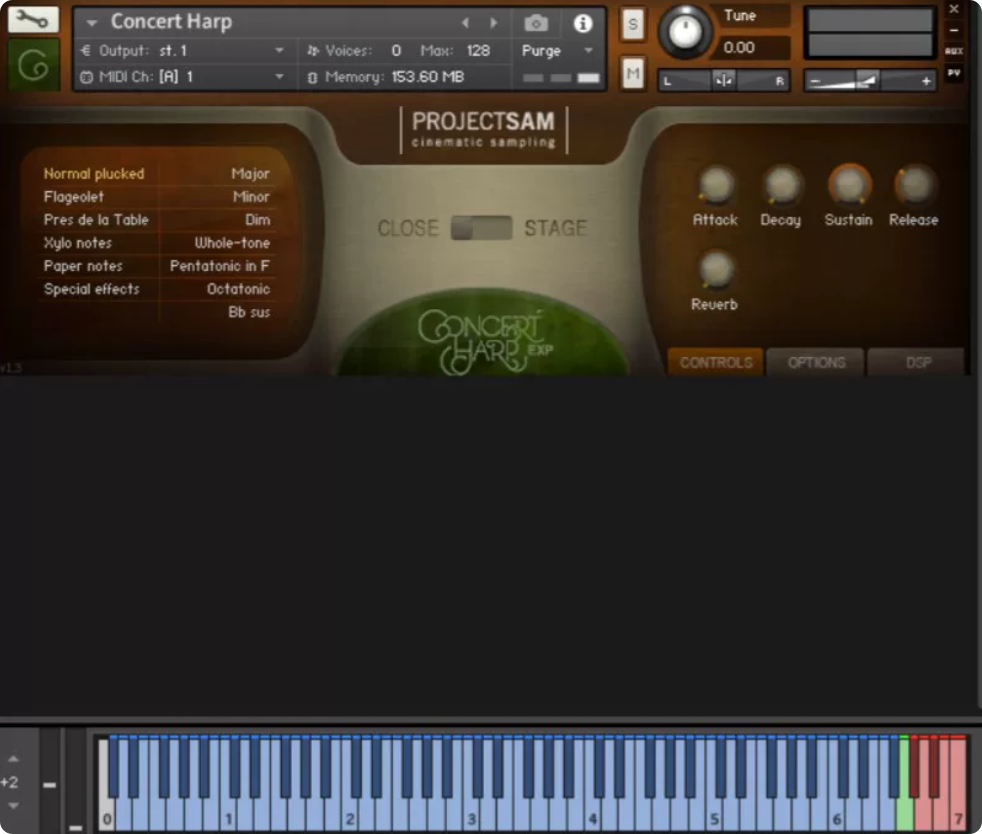Click the Reverb knob
Screen dimensions: 982x834
715,270
